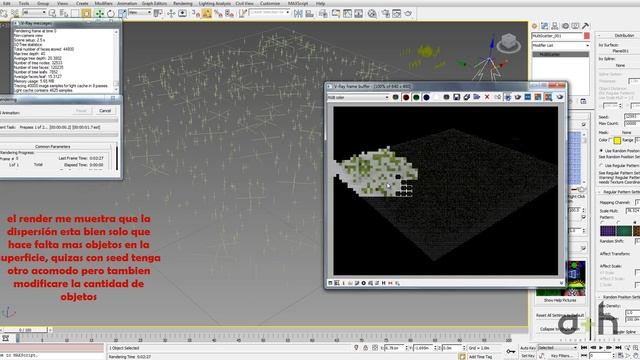Click the Key Filters button

click(562, 356)
